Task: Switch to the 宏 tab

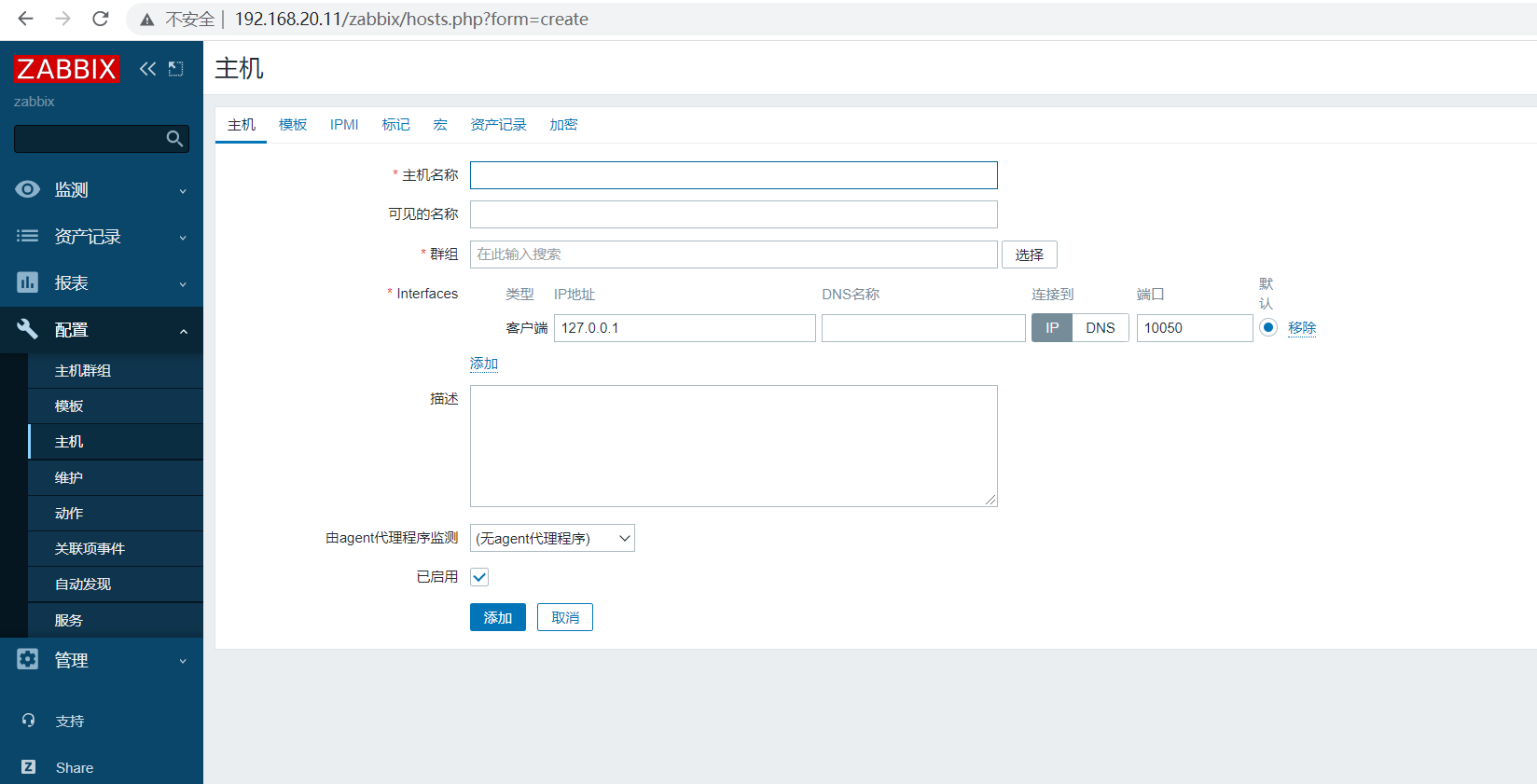Action: coord(440,125)
